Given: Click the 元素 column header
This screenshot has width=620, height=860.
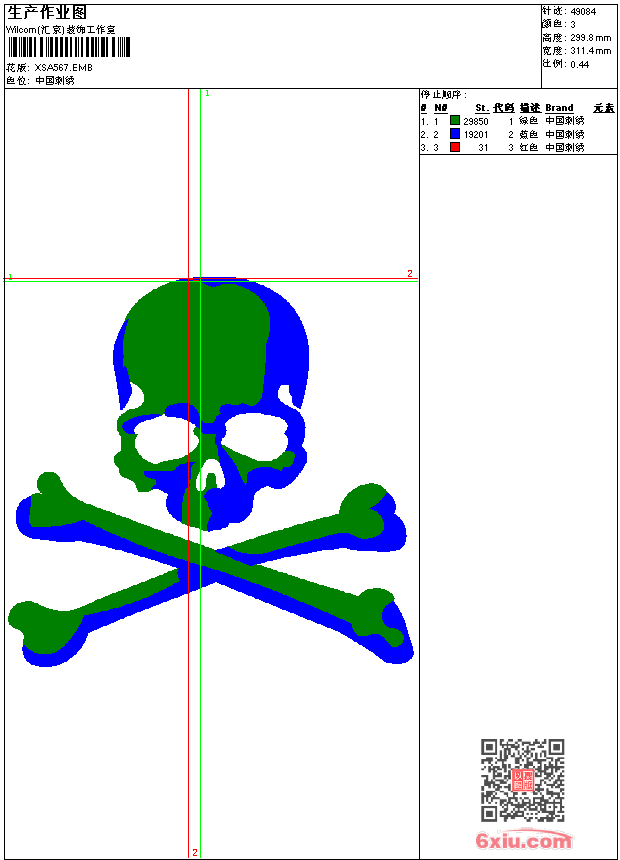Looking at the screenshot, I should [603, 108].
